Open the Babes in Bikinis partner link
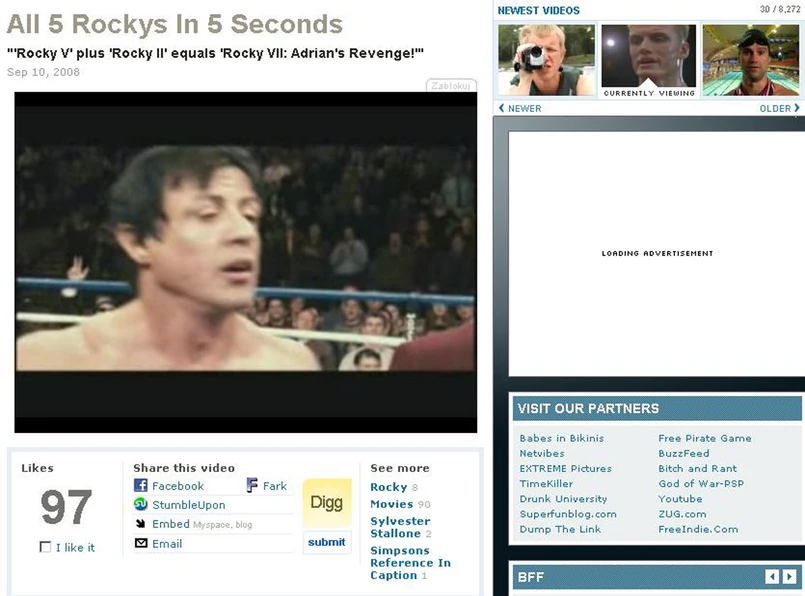The width and height of the screenshot is (805, 596). coord(562,438)
